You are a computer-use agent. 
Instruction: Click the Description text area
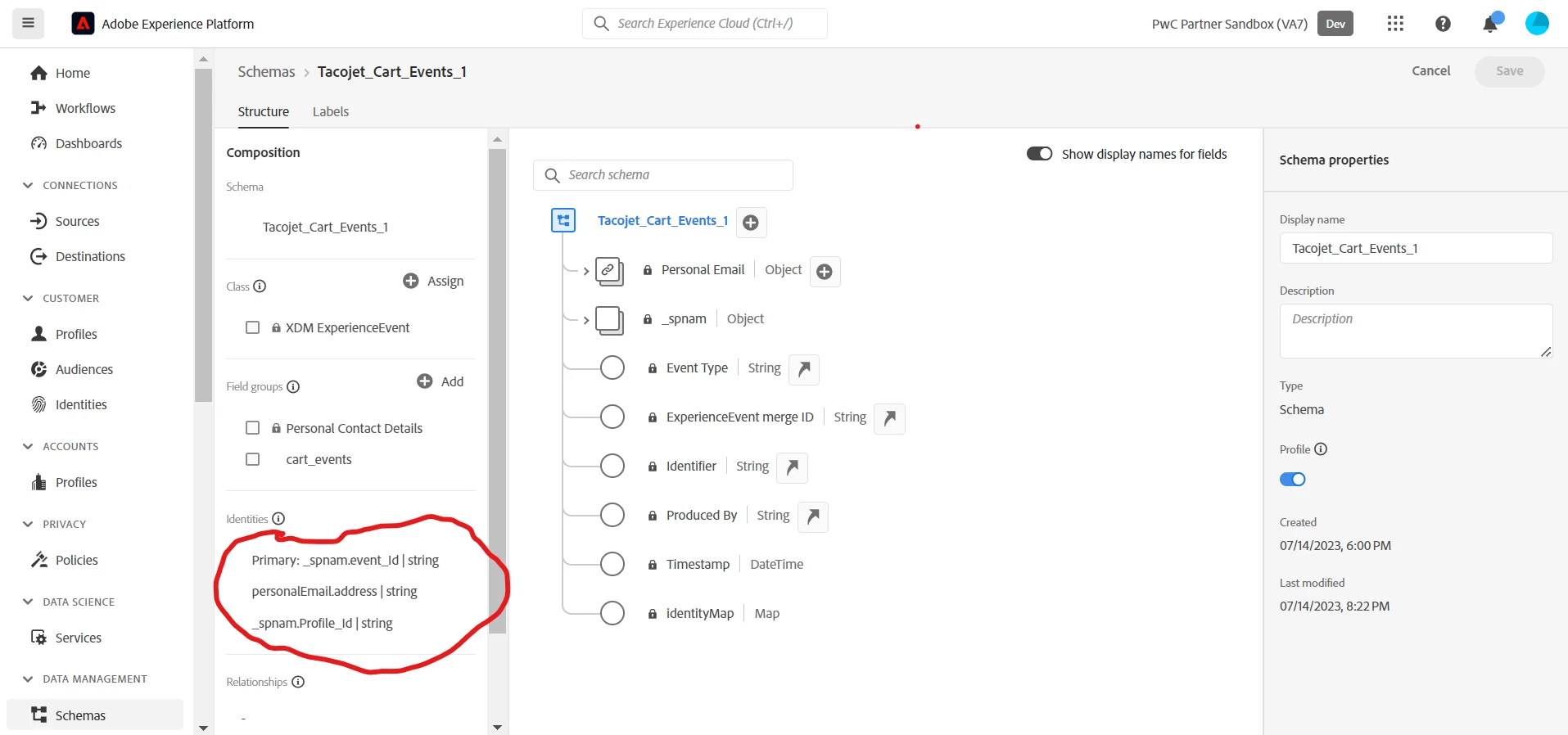1416,331
